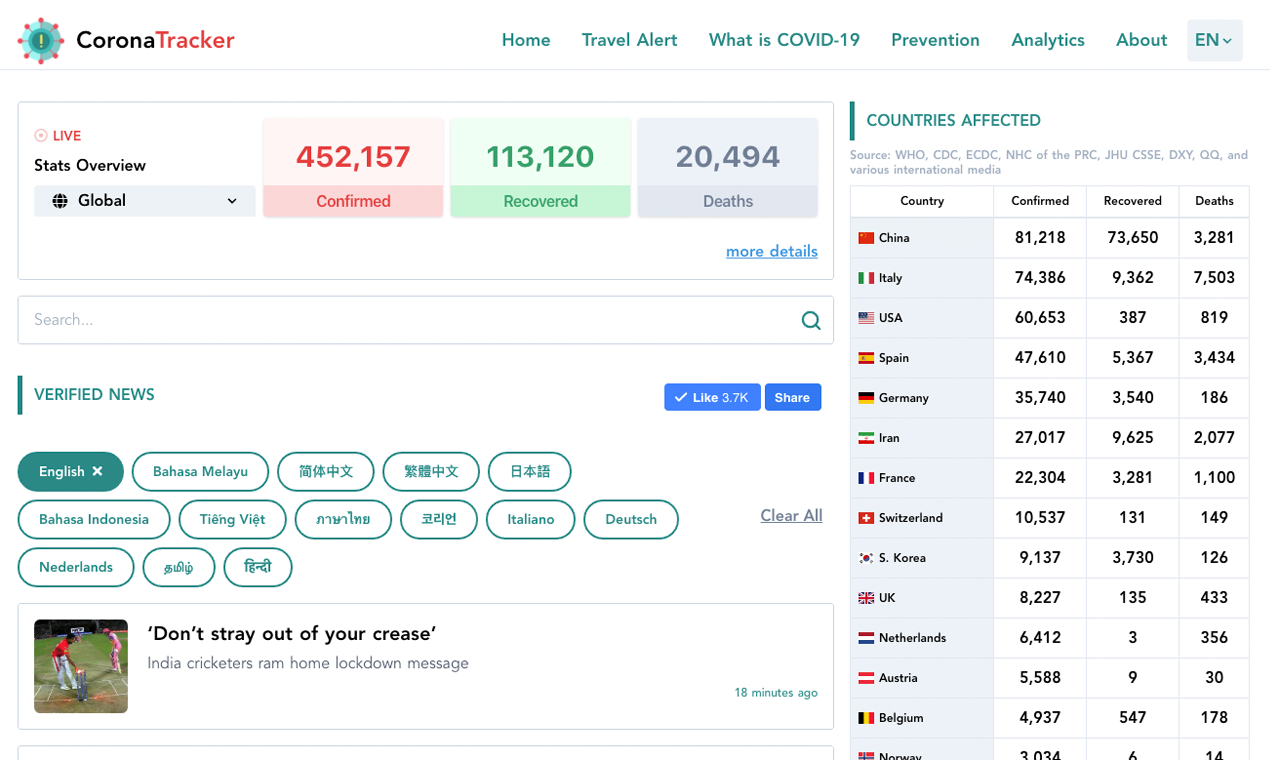The height and width of the screenshot is (760, 1270).
Task: Toggle the 繁體中文 language filter
Action: tap(431, 472)
